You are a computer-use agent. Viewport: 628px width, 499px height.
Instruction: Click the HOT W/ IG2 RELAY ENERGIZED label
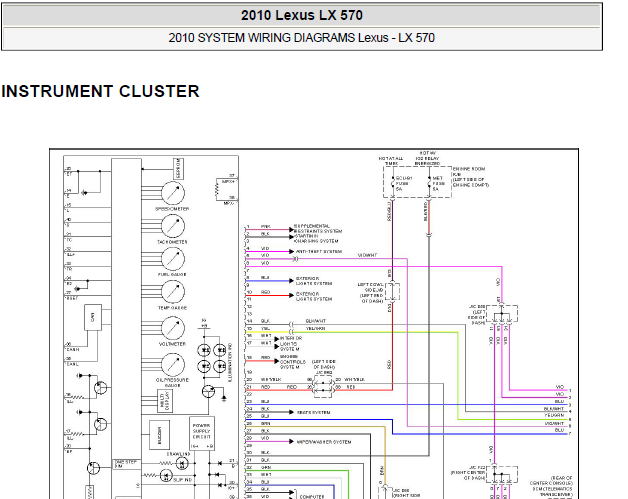427,159
